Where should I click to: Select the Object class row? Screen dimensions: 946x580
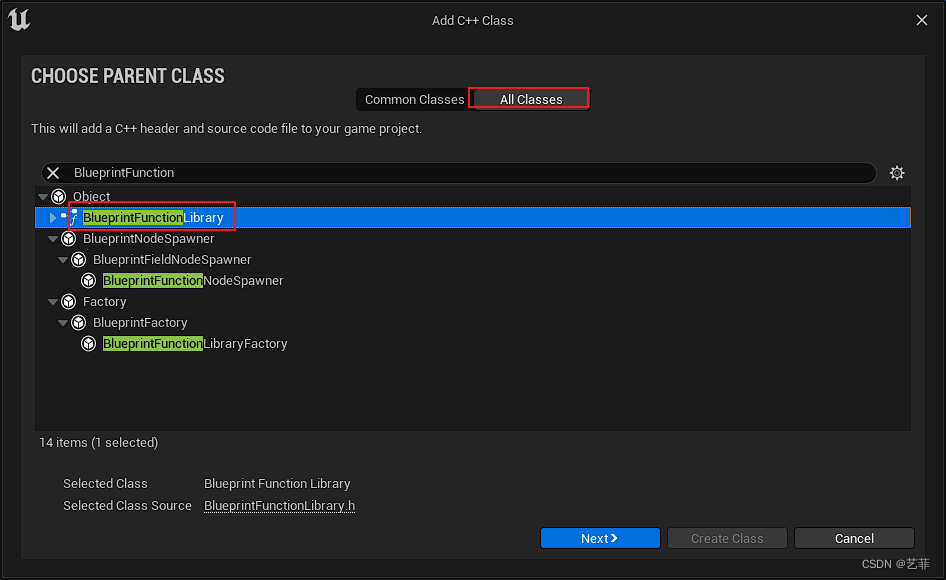tap(472, 196)
